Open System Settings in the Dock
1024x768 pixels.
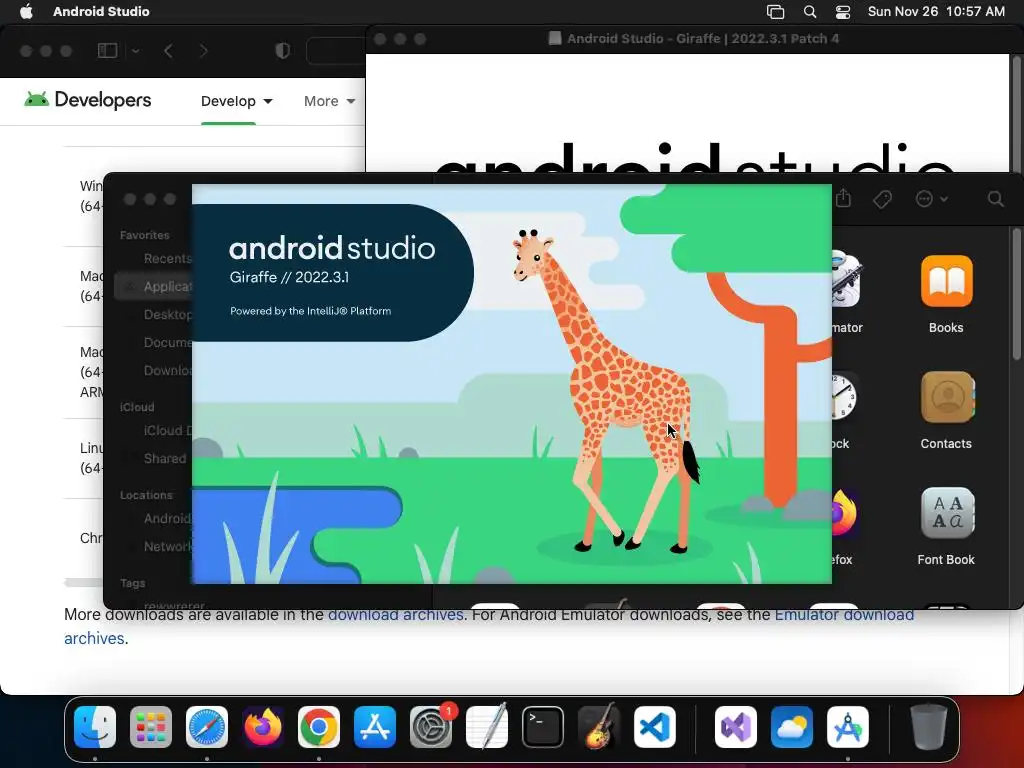[431, 727]
